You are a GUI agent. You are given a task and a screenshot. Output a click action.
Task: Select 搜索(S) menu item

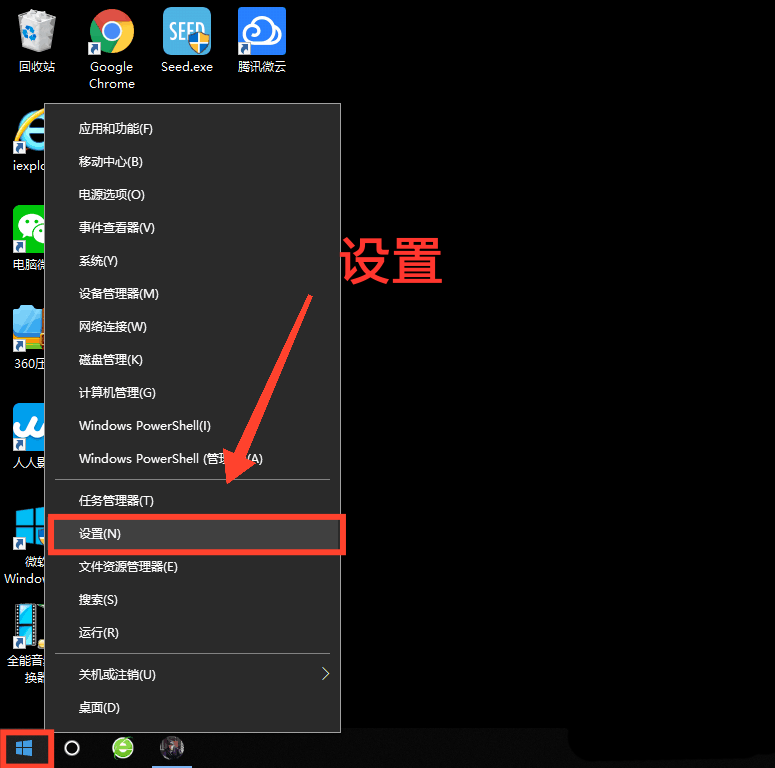tap(192, 600)
